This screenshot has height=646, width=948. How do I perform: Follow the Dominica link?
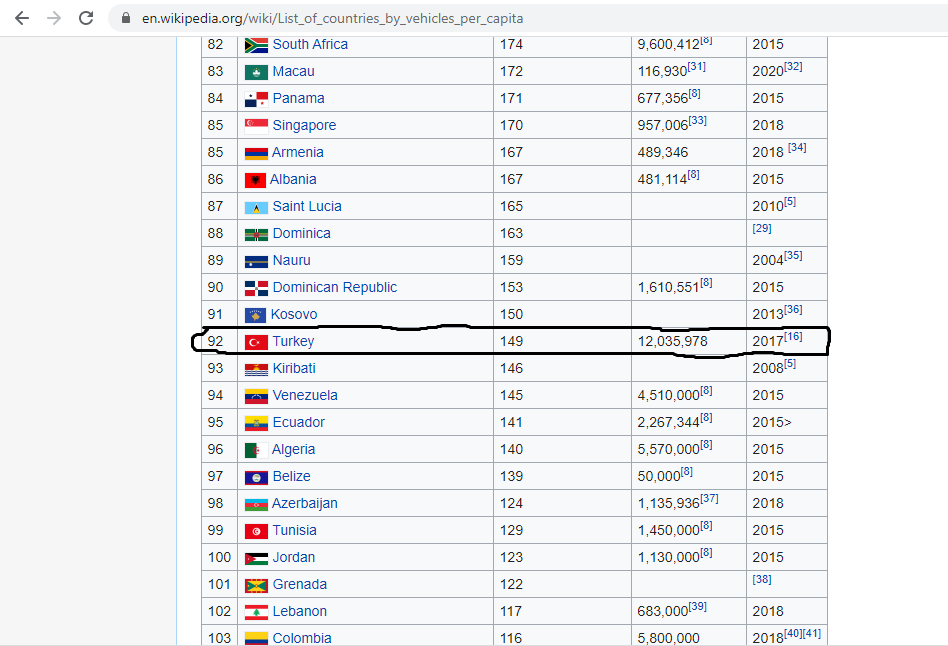(302, 233)
